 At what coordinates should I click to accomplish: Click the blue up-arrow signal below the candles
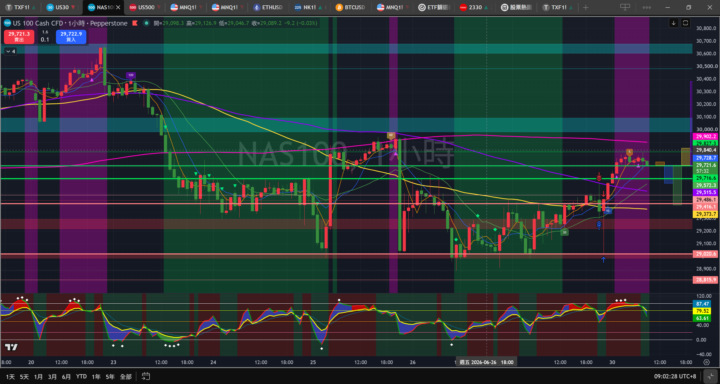click(x=603, y=260)
